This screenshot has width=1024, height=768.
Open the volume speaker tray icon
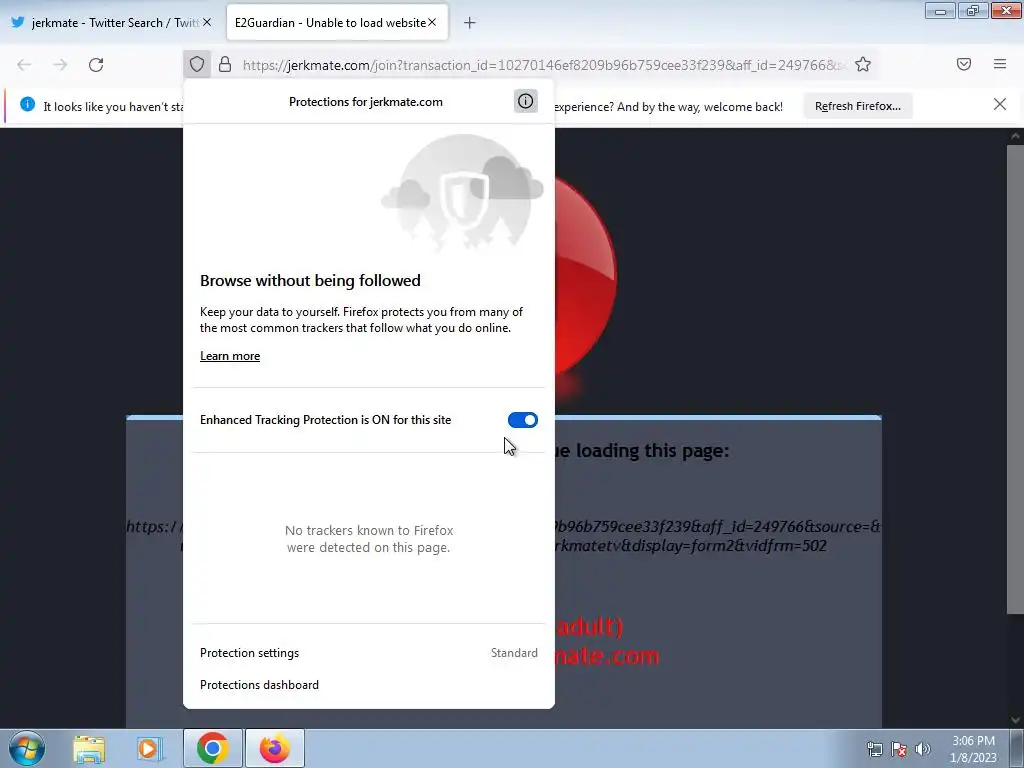click(923, 749)
